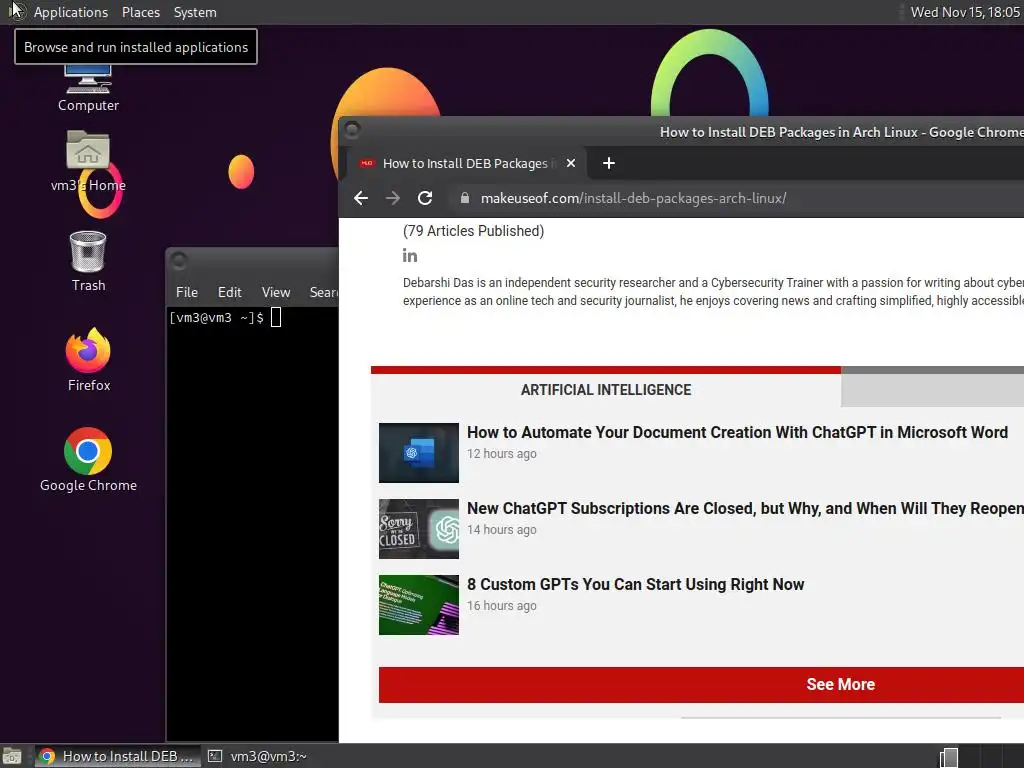1024x768 pixels.
Task: View site security lock icon
Action: point(464,198)
